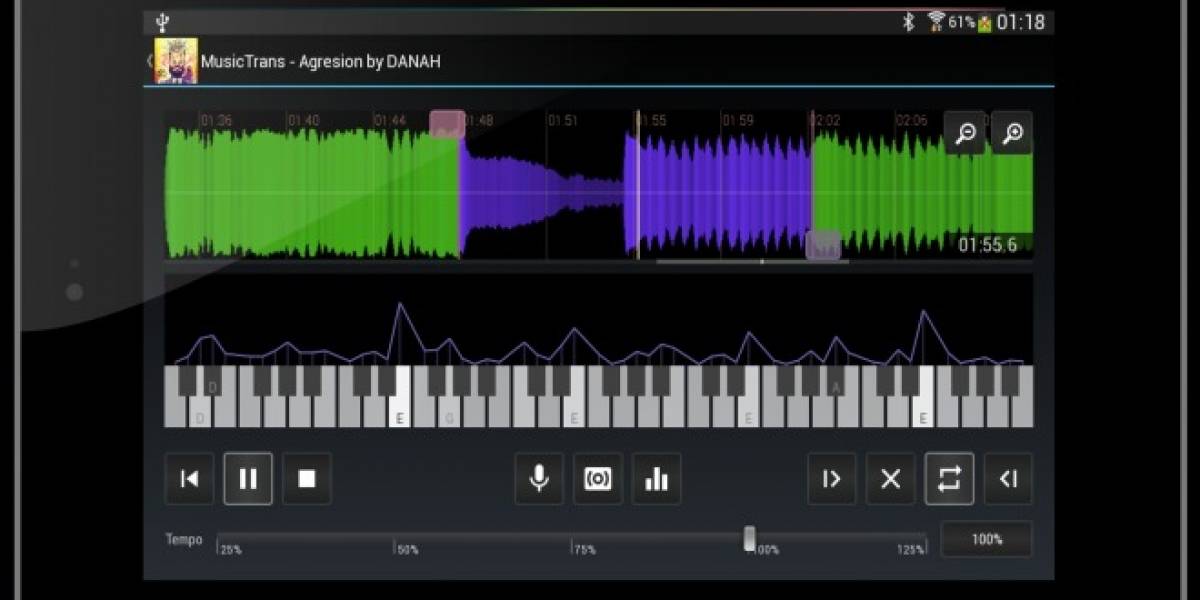Image resolution: width=1200 pixels, height=600 pixels.
Task: Tap the USB connection status icon
Action: (163, 22)
